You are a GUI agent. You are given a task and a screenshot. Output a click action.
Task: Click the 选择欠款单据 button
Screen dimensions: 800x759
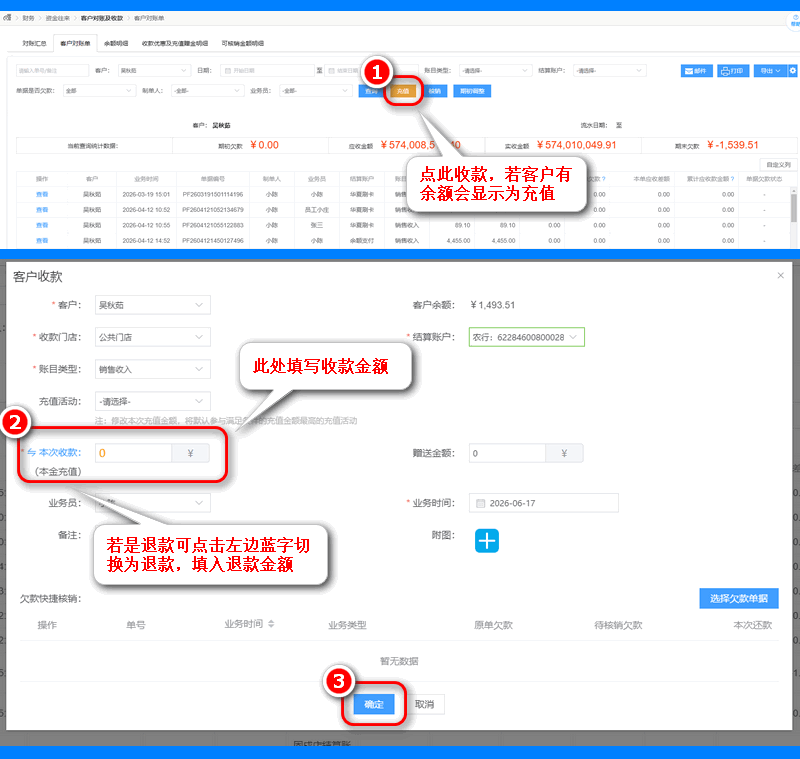coord(738,598)
